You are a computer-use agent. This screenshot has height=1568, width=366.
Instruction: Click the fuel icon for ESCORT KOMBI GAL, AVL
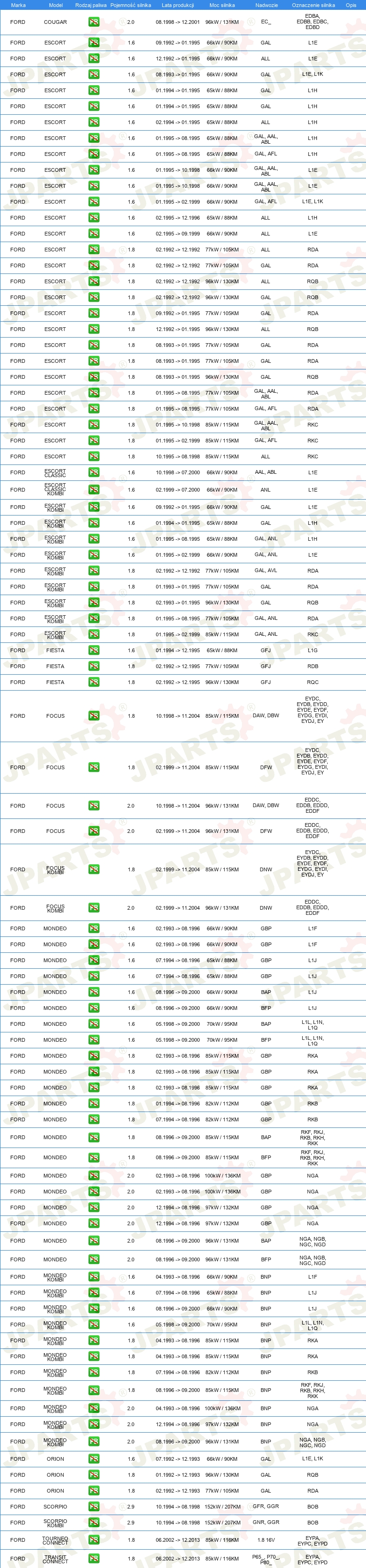pyautogui.click(x=94, y=571)
